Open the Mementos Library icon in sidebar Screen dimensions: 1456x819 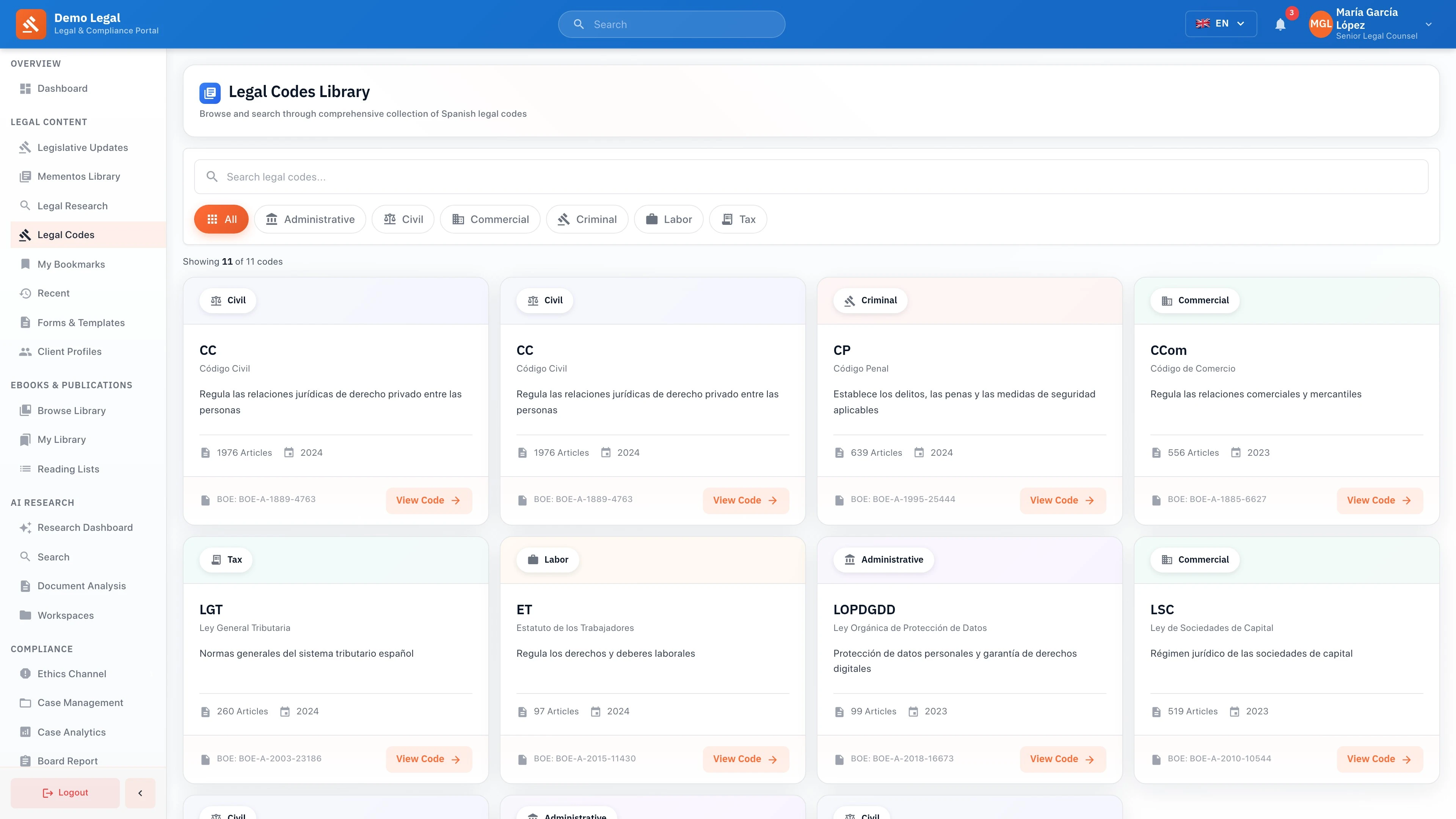pos(25,176)
